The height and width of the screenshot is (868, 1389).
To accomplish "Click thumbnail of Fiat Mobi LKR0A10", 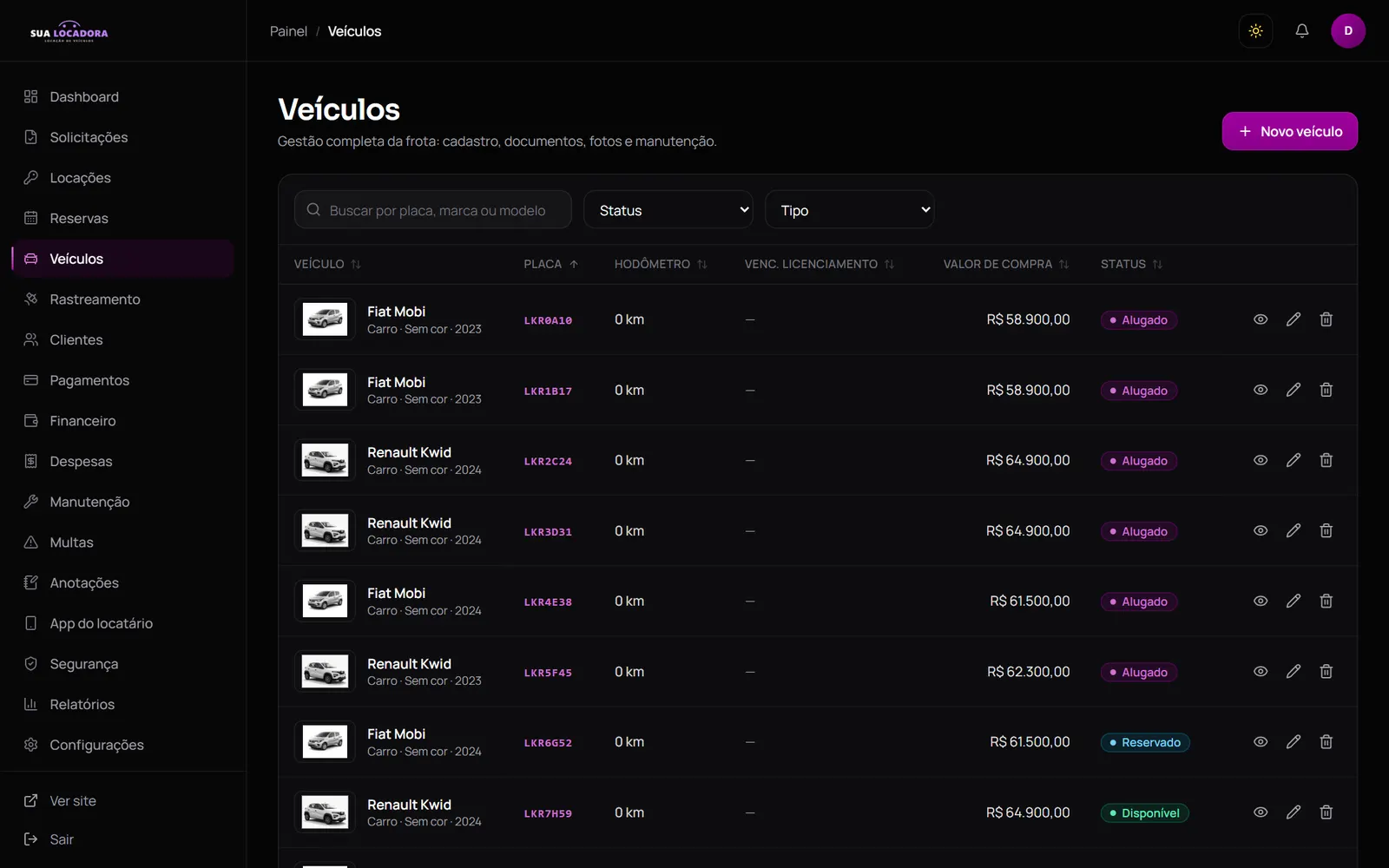I will (x=325, y=319).
